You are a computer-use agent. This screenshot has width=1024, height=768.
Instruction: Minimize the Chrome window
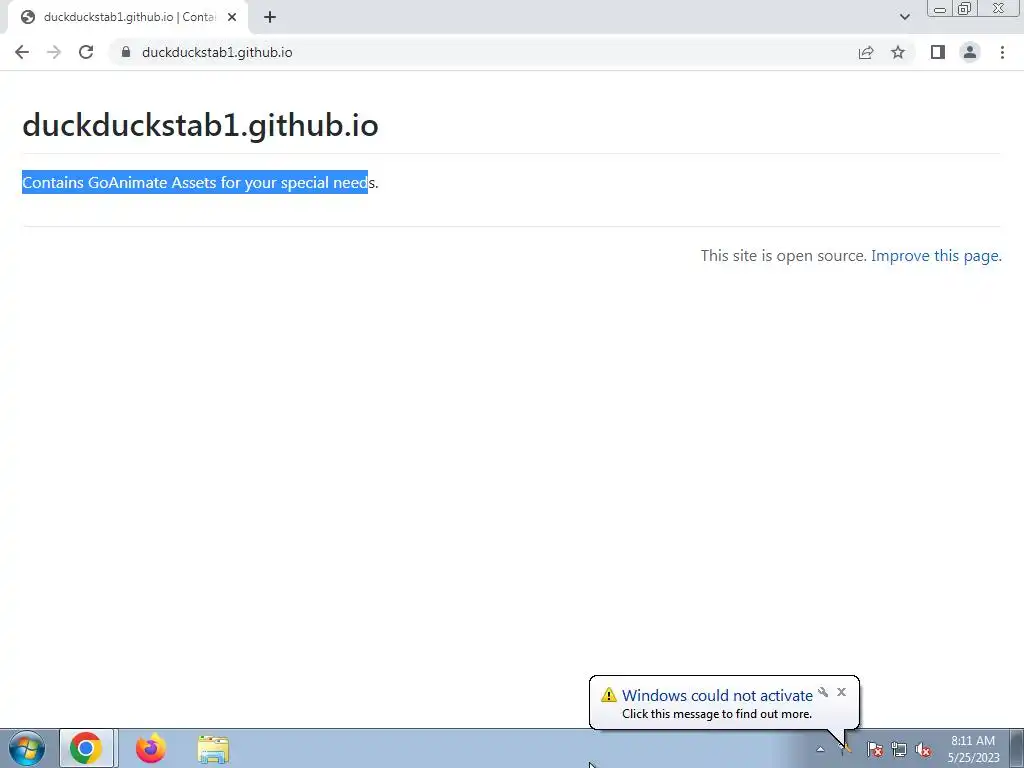coord(940,9)
